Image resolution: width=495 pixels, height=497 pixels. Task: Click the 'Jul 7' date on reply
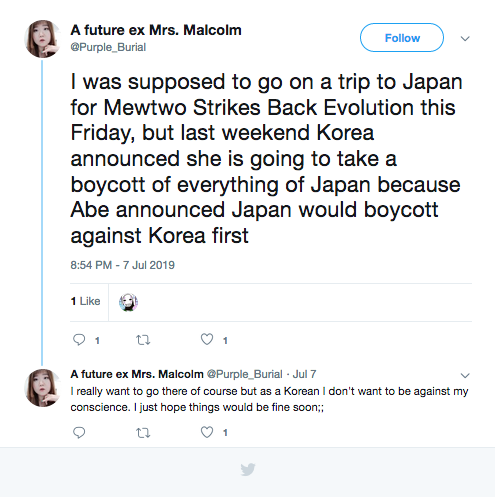pos(304,374)
